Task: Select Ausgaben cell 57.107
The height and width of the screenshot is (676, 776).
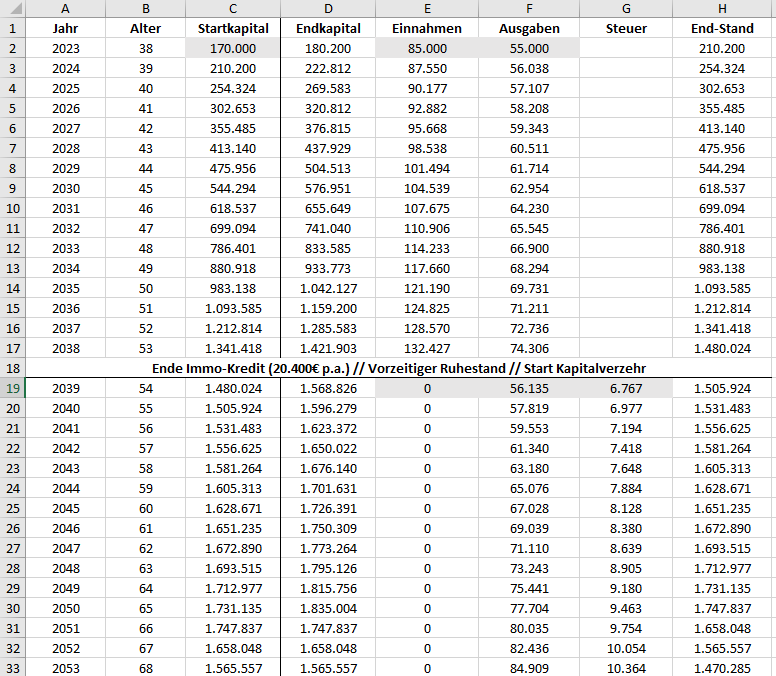Action: click(529, 89)
